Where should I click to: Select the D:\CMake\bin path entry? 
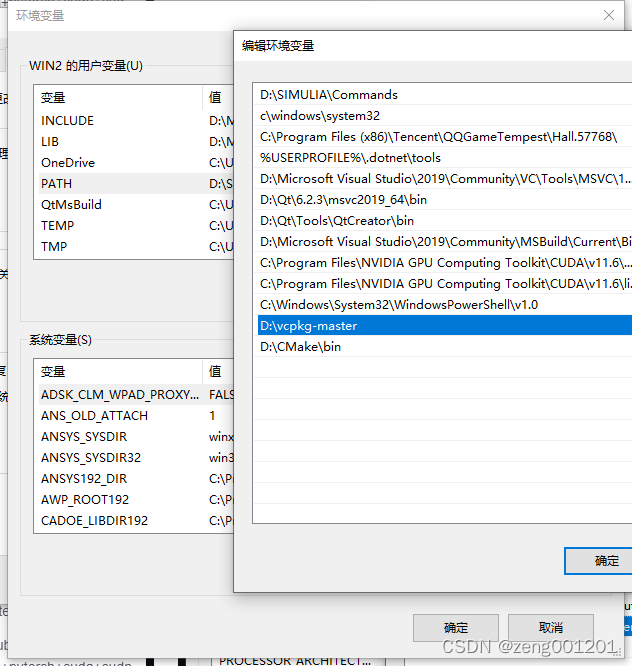click(443, 347)
